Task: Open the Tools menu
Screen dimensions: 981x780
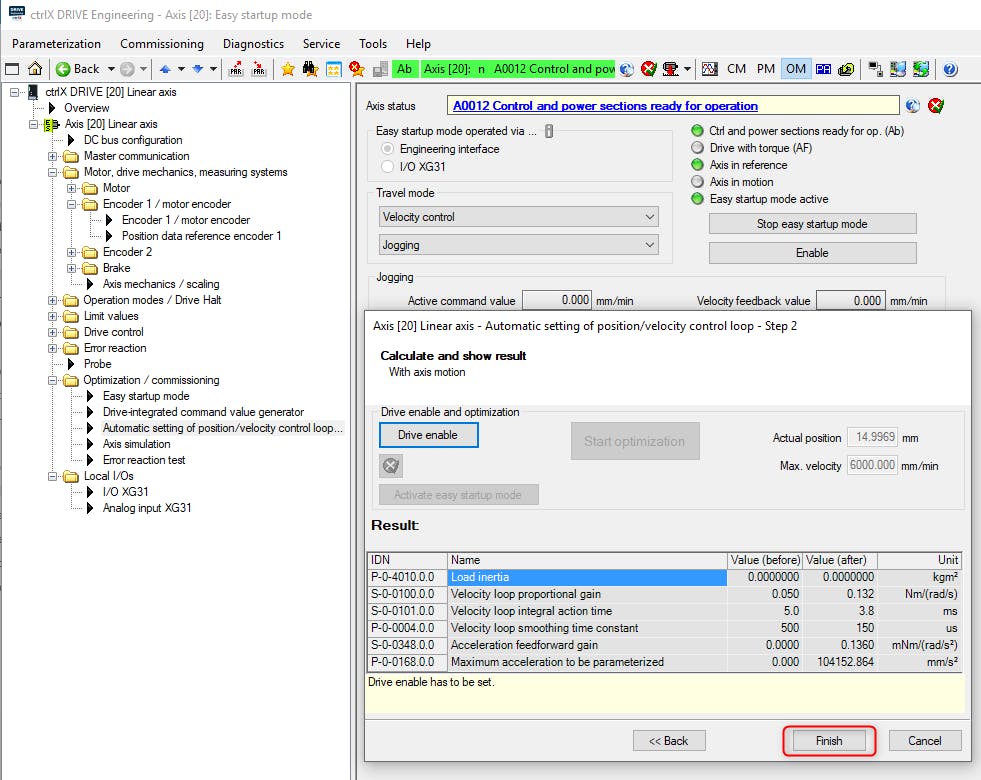Action: [x=373, y=44]
